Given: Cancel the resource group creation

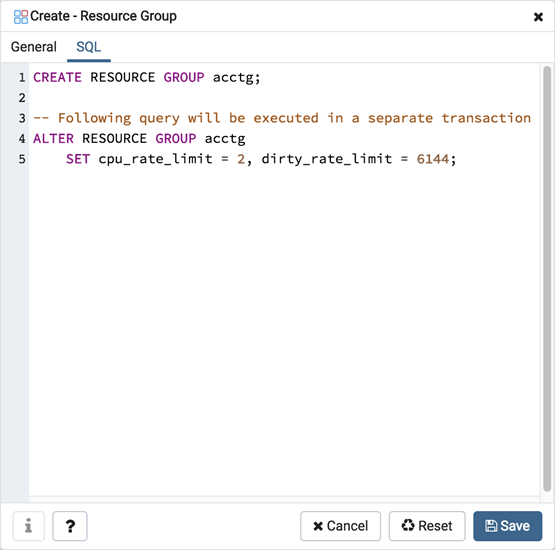Looking at the screenshot, I should (x=341, y=526).
